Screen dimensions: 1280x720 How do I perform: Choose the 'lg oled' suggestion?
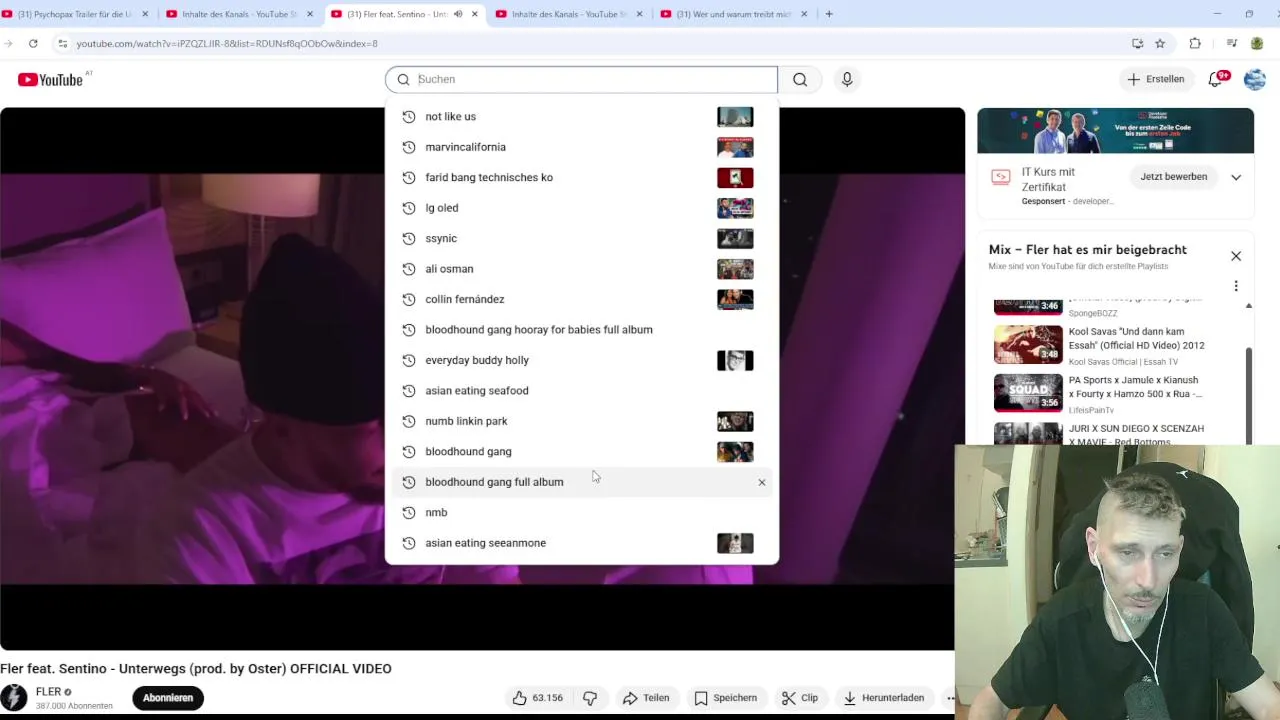[581, 208]
